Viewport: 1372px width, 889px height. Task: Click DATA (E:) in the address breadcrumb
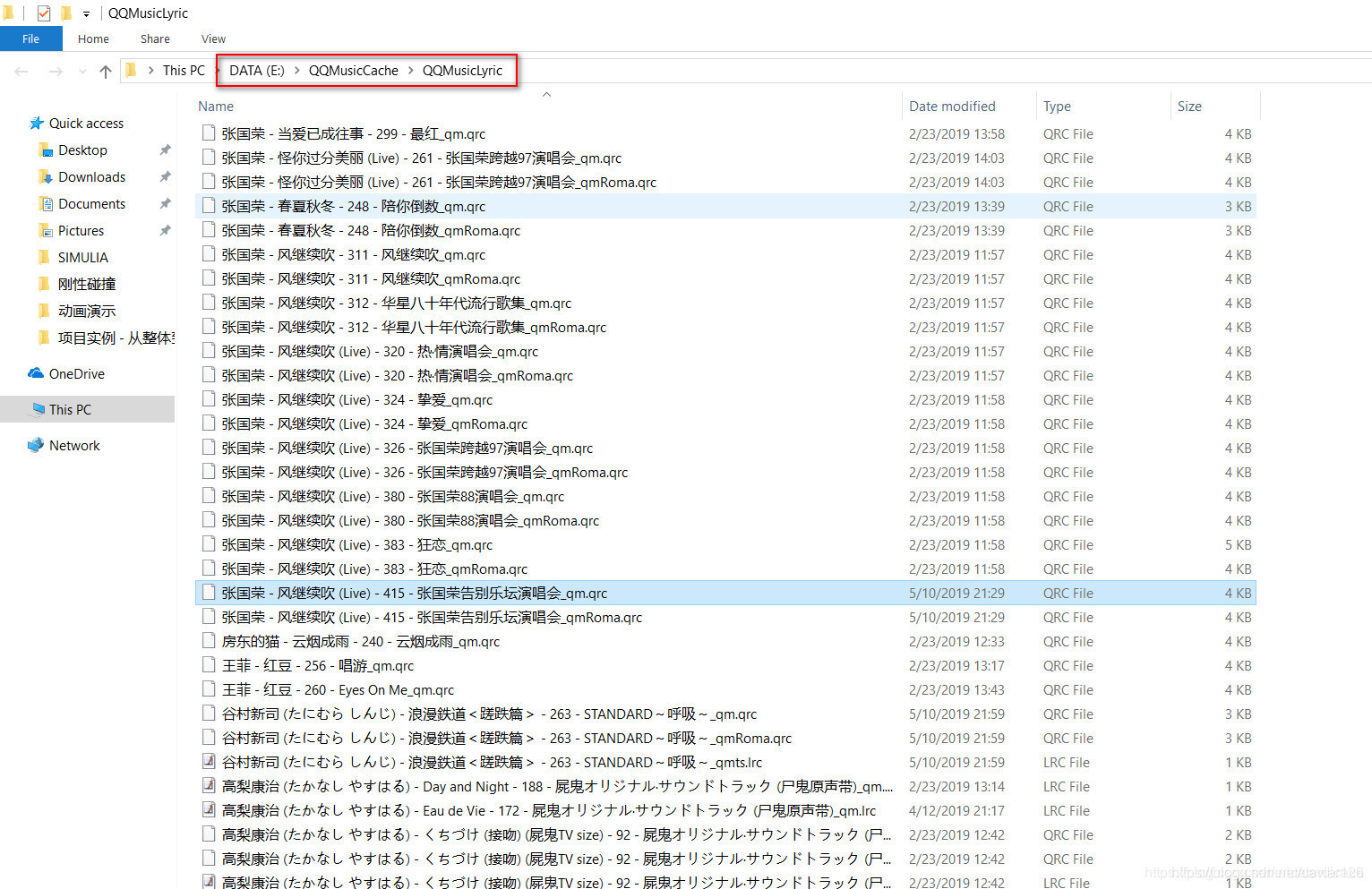pos(256,70)
